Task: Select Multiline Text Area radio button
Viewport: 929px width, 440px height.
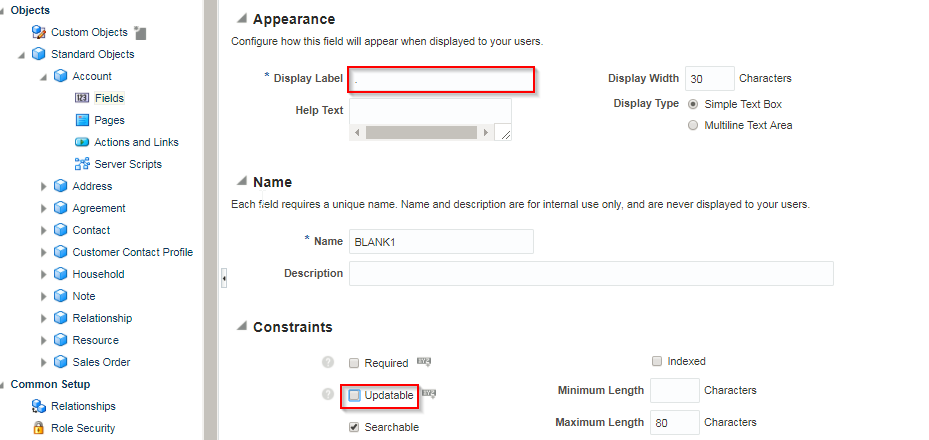Action: tap(693, 126)
